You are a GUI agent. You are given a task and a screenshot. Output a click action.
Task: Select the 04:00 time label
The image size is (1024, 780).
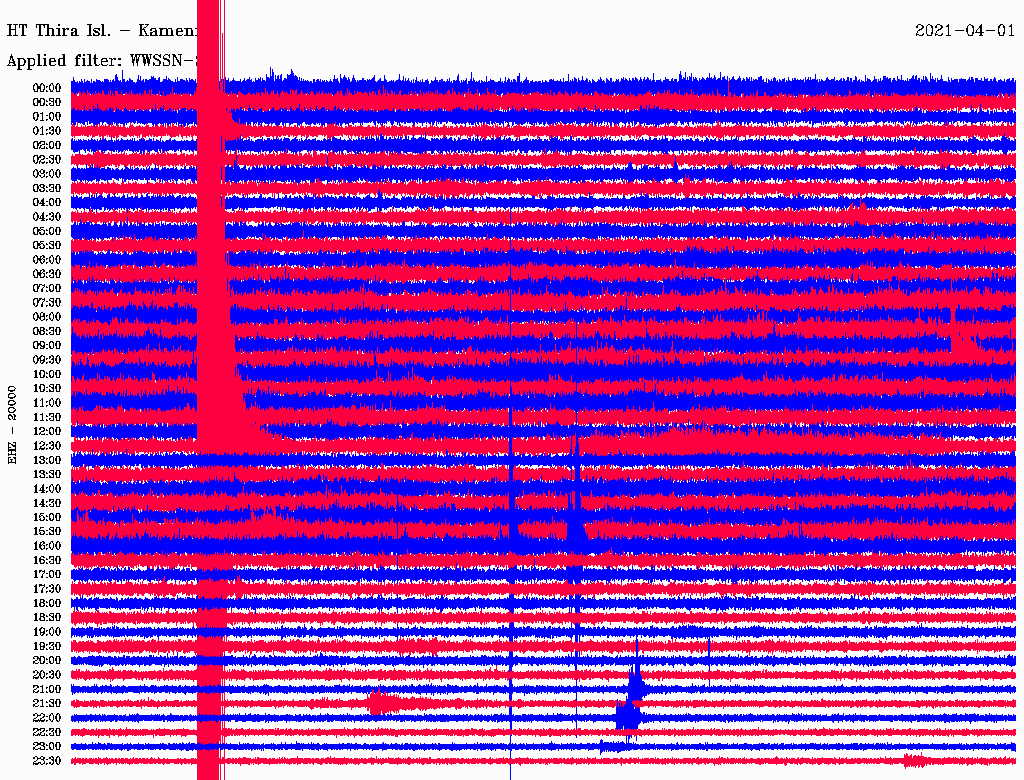[x=47, y=203]
